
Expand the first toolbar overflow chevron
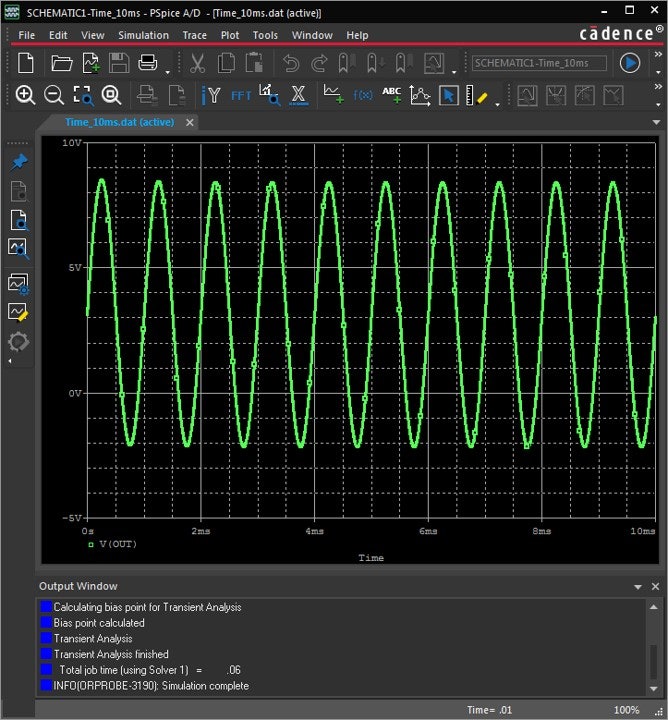(x=658, y=54)
